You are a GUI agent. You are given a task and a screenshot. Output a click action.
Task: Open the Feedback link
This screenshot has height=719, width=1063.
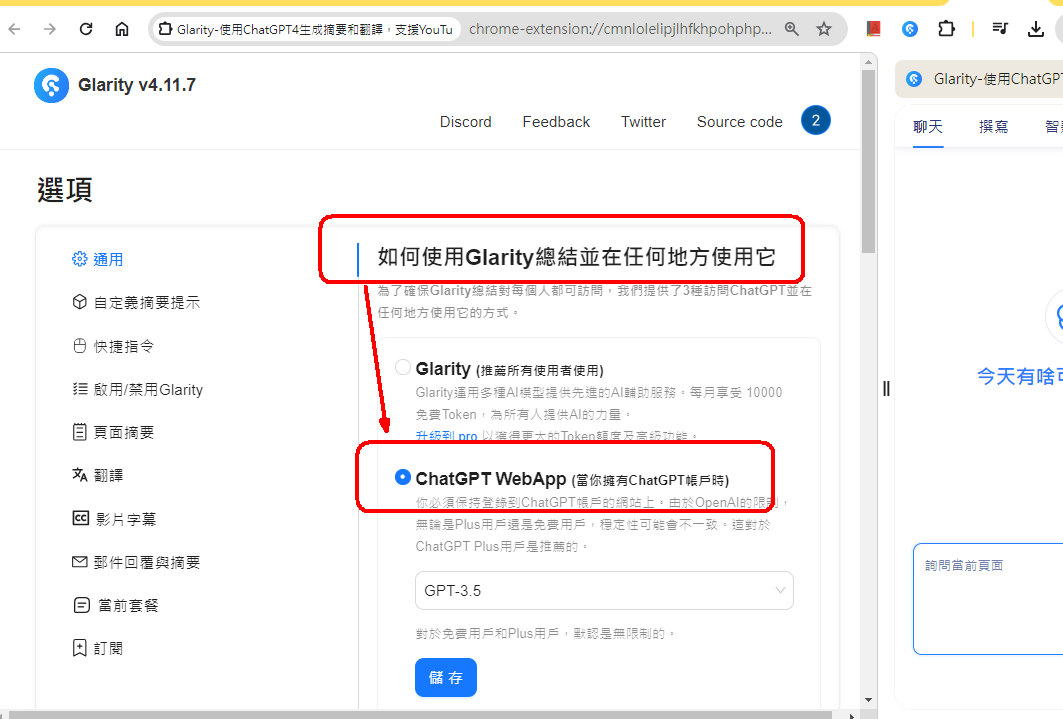pyautogui.click(x=556, y=122)
